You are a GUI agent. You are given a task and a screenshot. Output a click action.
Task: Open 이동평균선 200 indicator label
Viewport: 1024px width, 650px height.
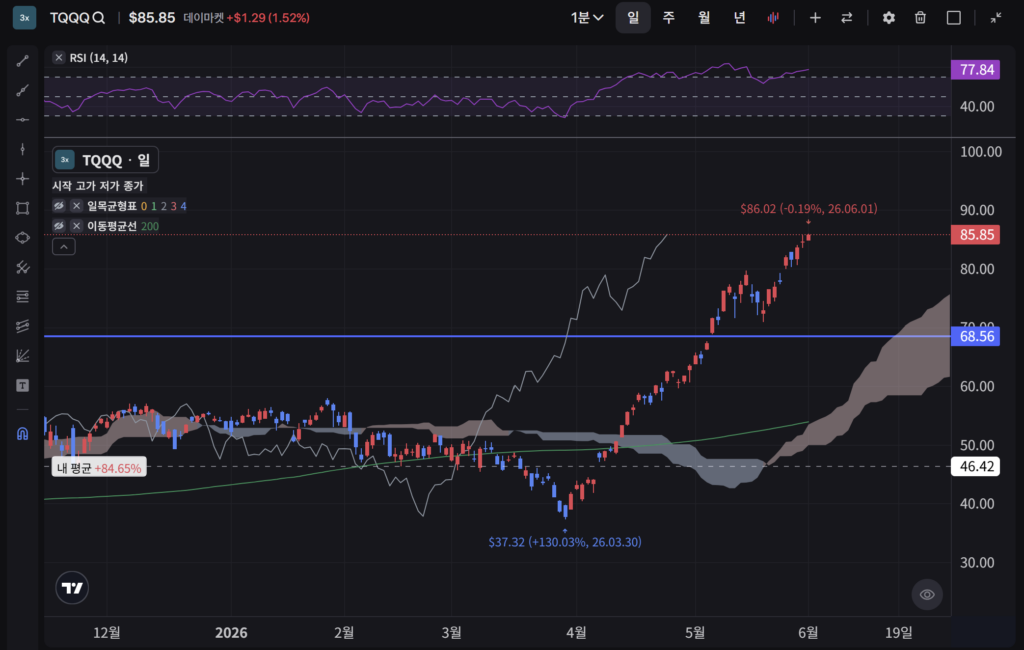pos(123,226)
